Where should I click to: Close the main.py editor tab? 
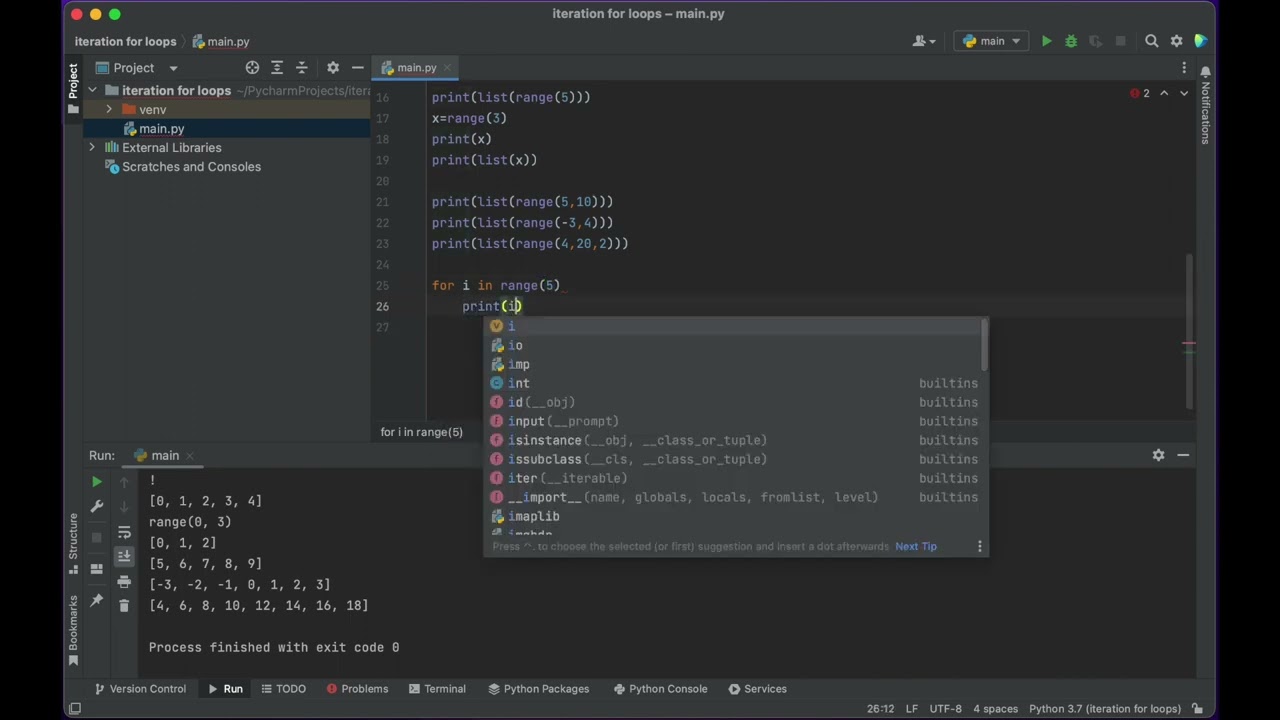pos(448,68)
